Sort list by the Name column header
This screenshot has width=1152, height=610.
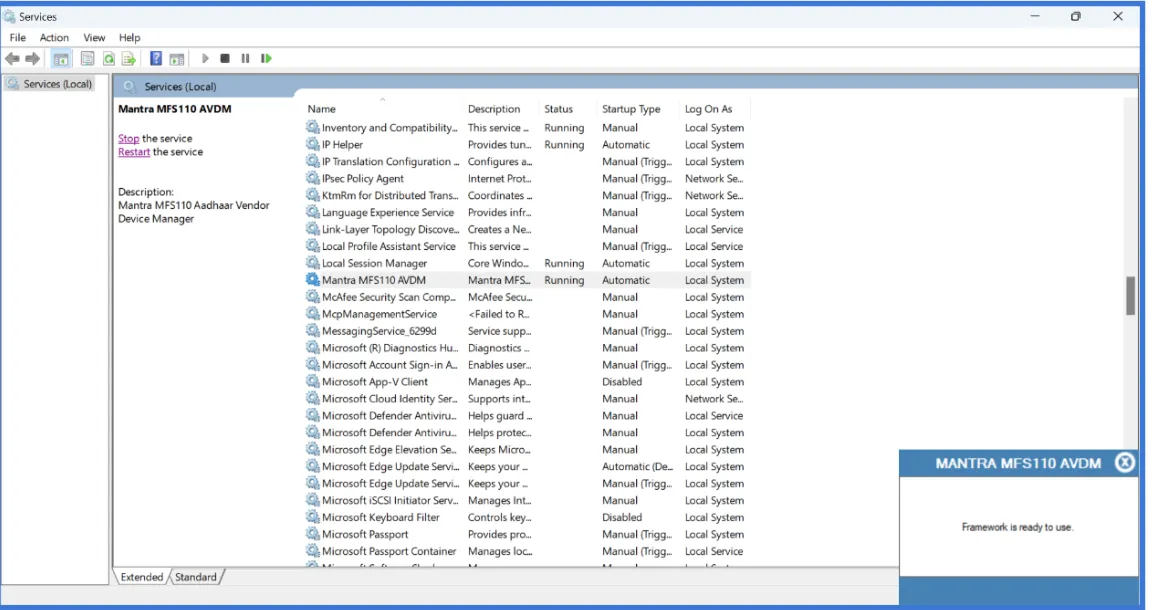[322, 109]
